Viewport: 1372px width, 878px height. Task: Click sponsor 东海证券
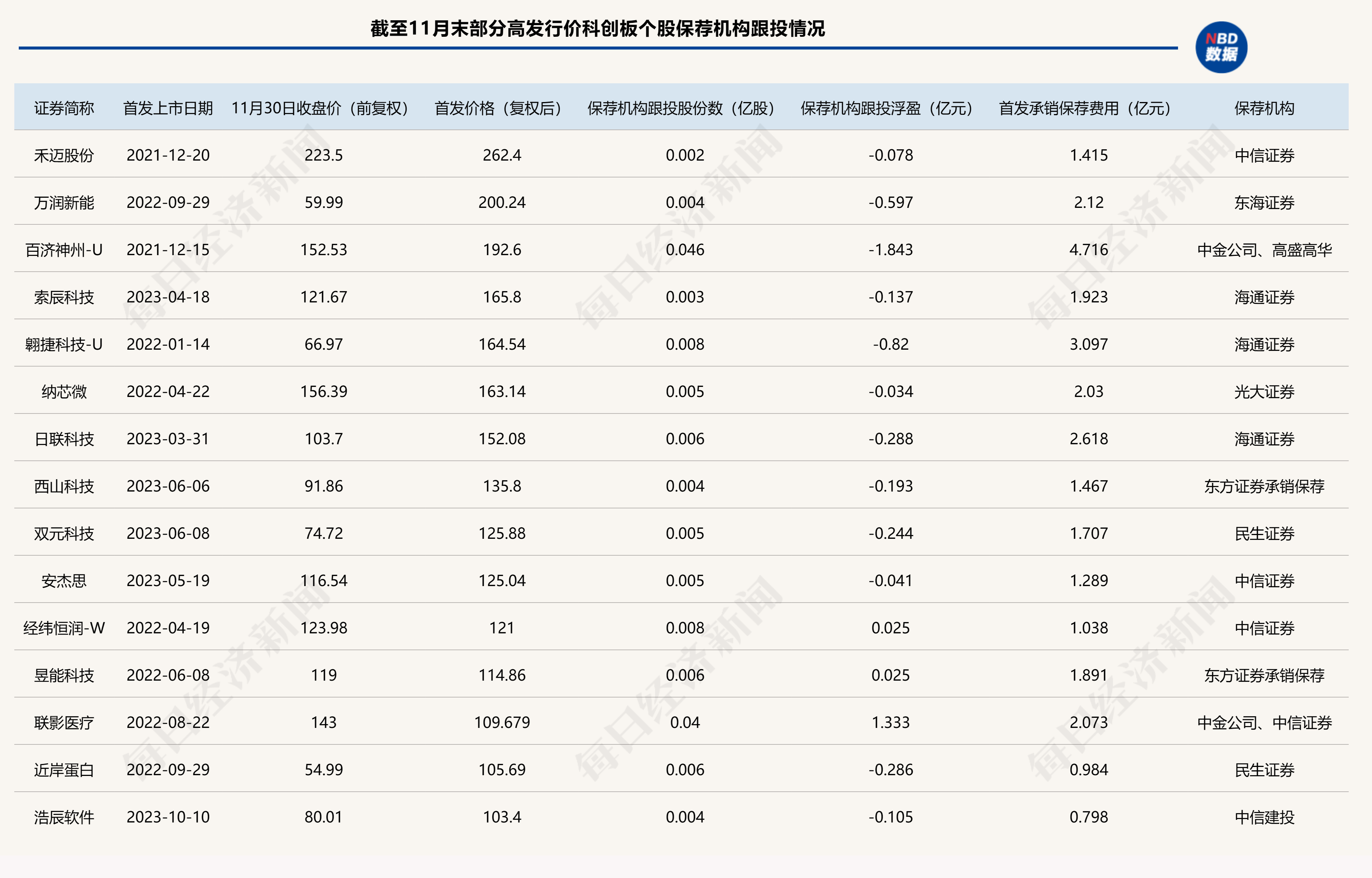click(1264, 202)
